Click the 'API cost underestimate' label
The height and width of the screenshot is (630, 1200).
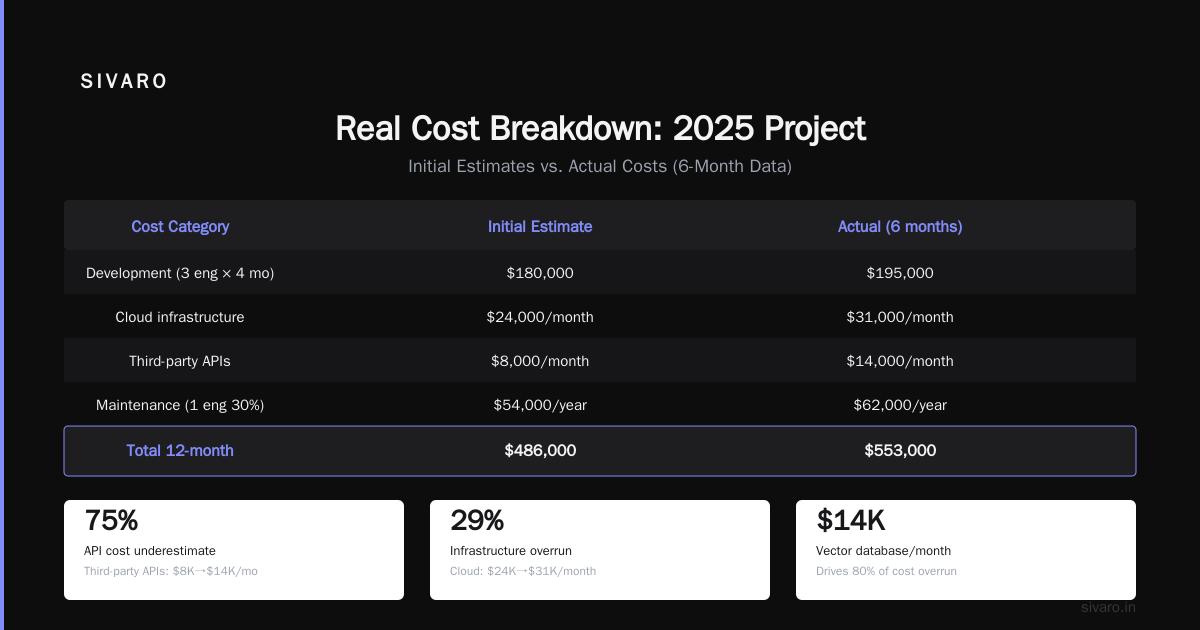pos(150,551)
